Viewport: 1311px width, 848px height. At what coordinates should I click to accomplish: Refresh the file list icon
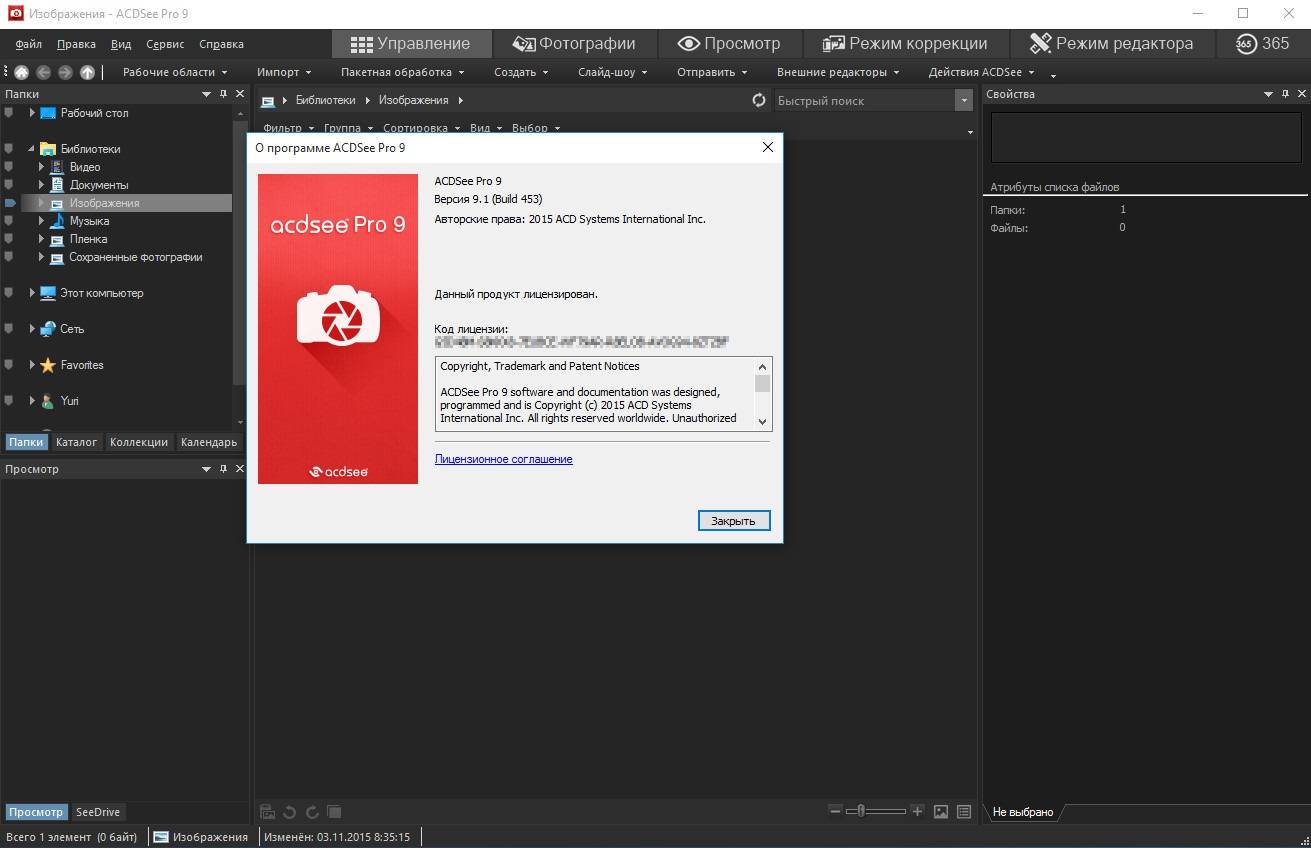pos(759,100)
